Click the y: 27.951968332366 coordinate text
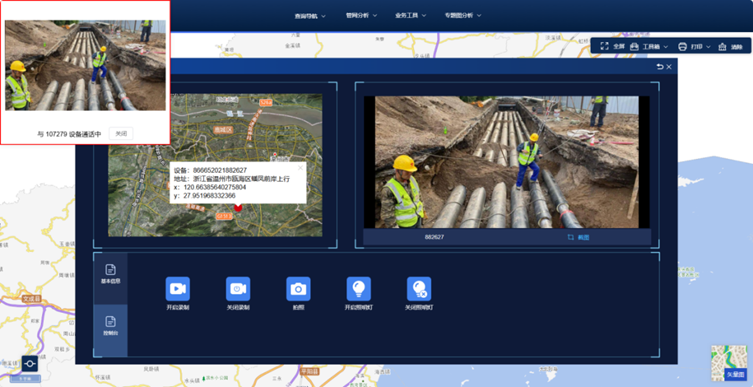This screenshot has height=387, width=753. click(x=205, y=196)
